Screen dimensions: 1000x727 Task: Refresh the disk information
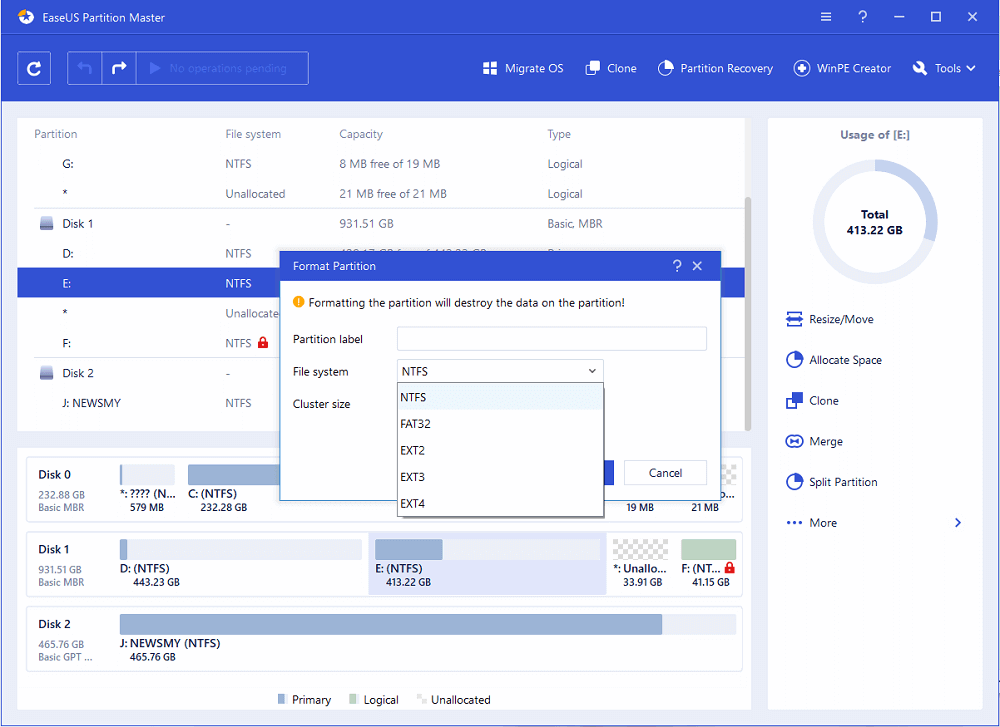[x=35, y=68]
